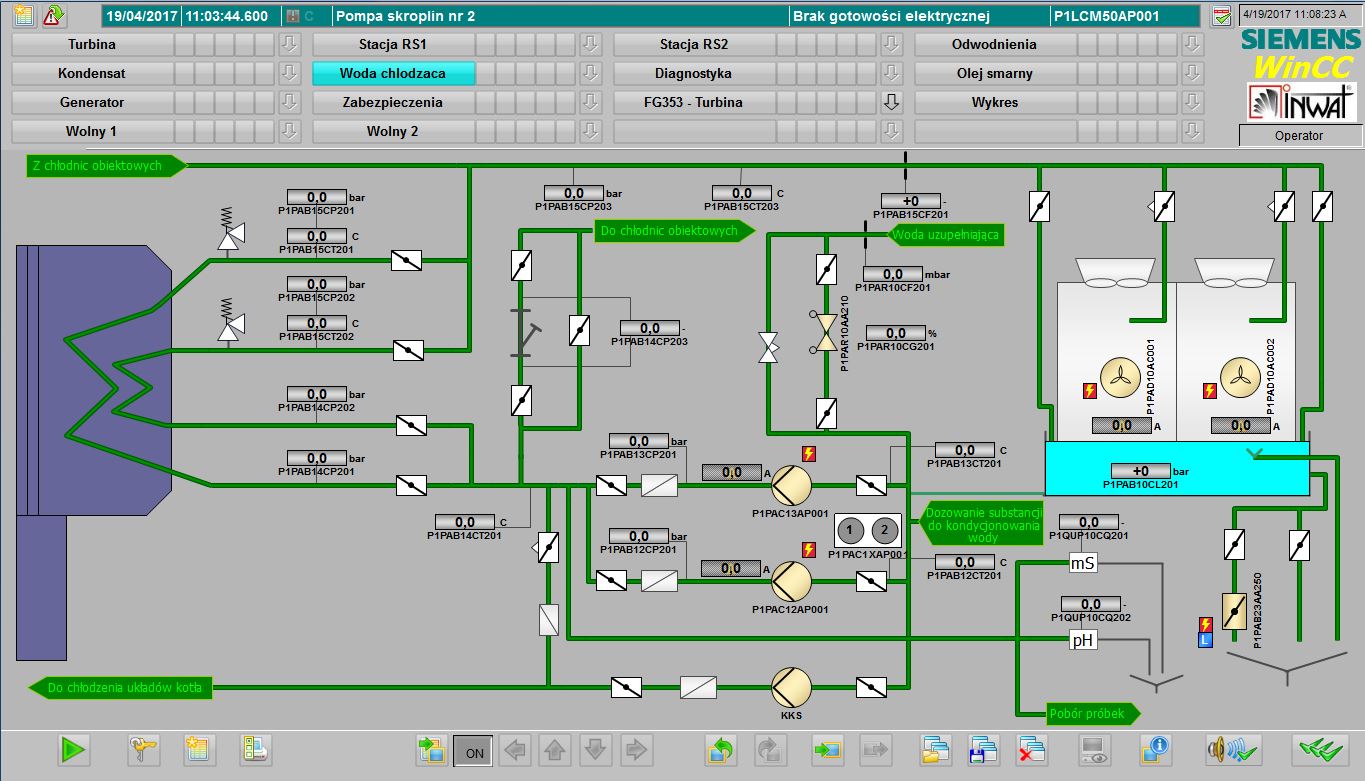Switch to the Kondensat screen

(92, 74)
